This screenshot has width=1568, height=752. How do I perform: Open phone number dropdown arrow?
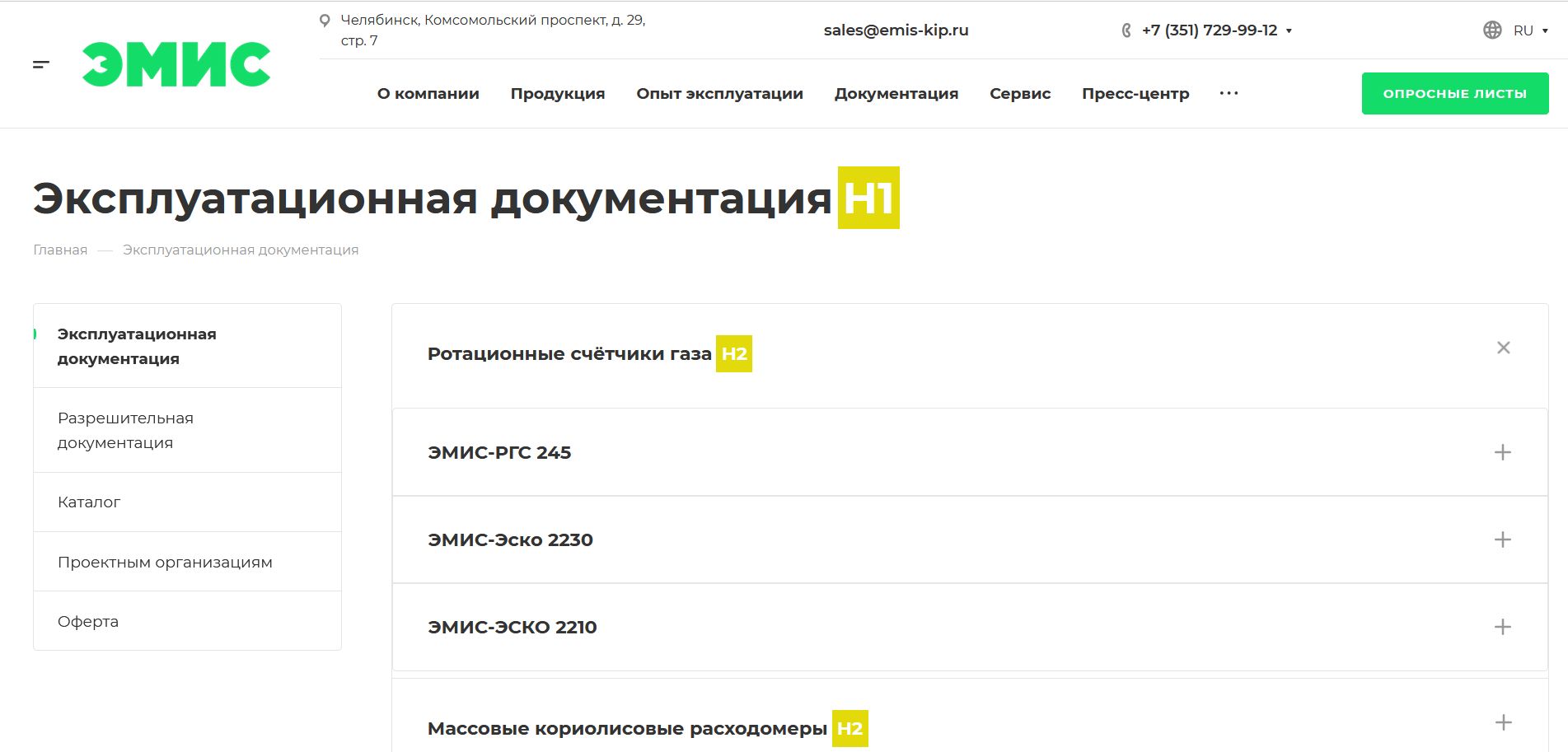1289,31
